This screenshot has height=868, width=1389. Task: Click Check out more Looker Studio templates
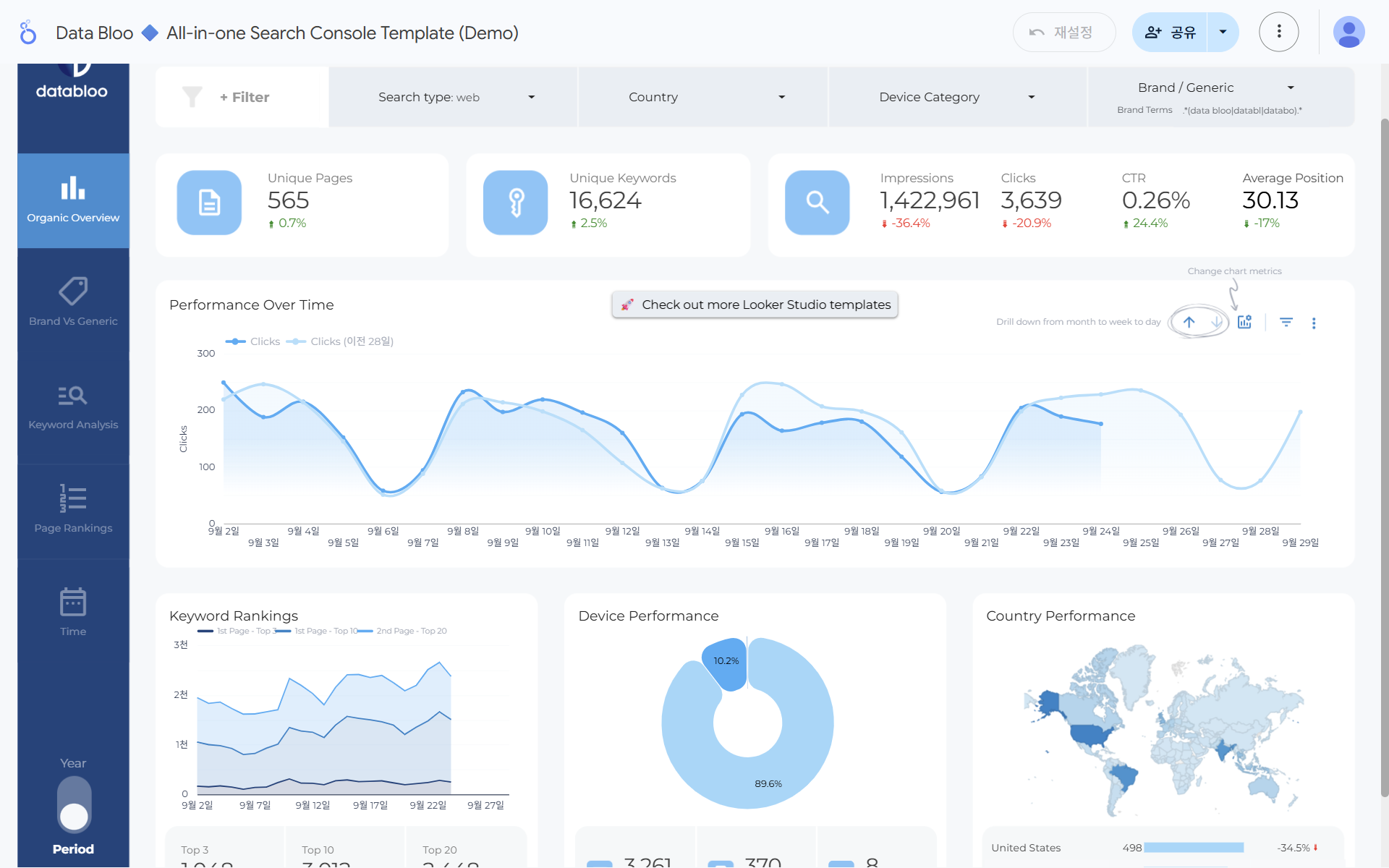[755, 305]
